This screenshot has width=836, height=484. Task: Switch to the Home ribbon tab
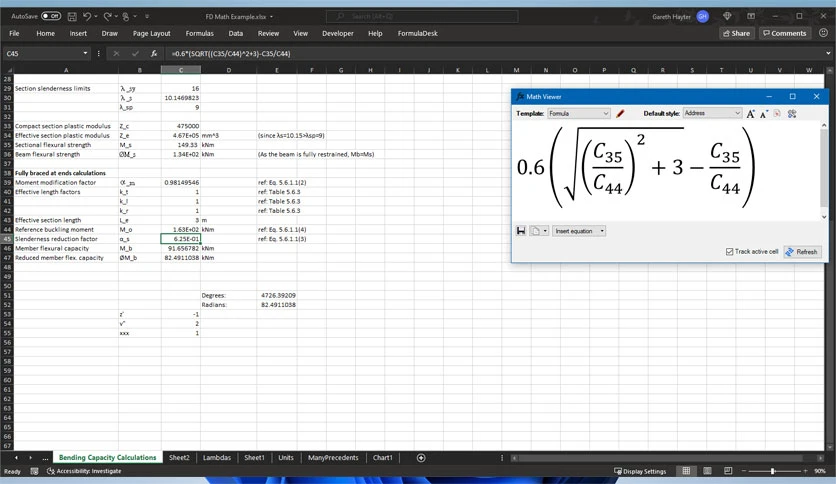45,33
